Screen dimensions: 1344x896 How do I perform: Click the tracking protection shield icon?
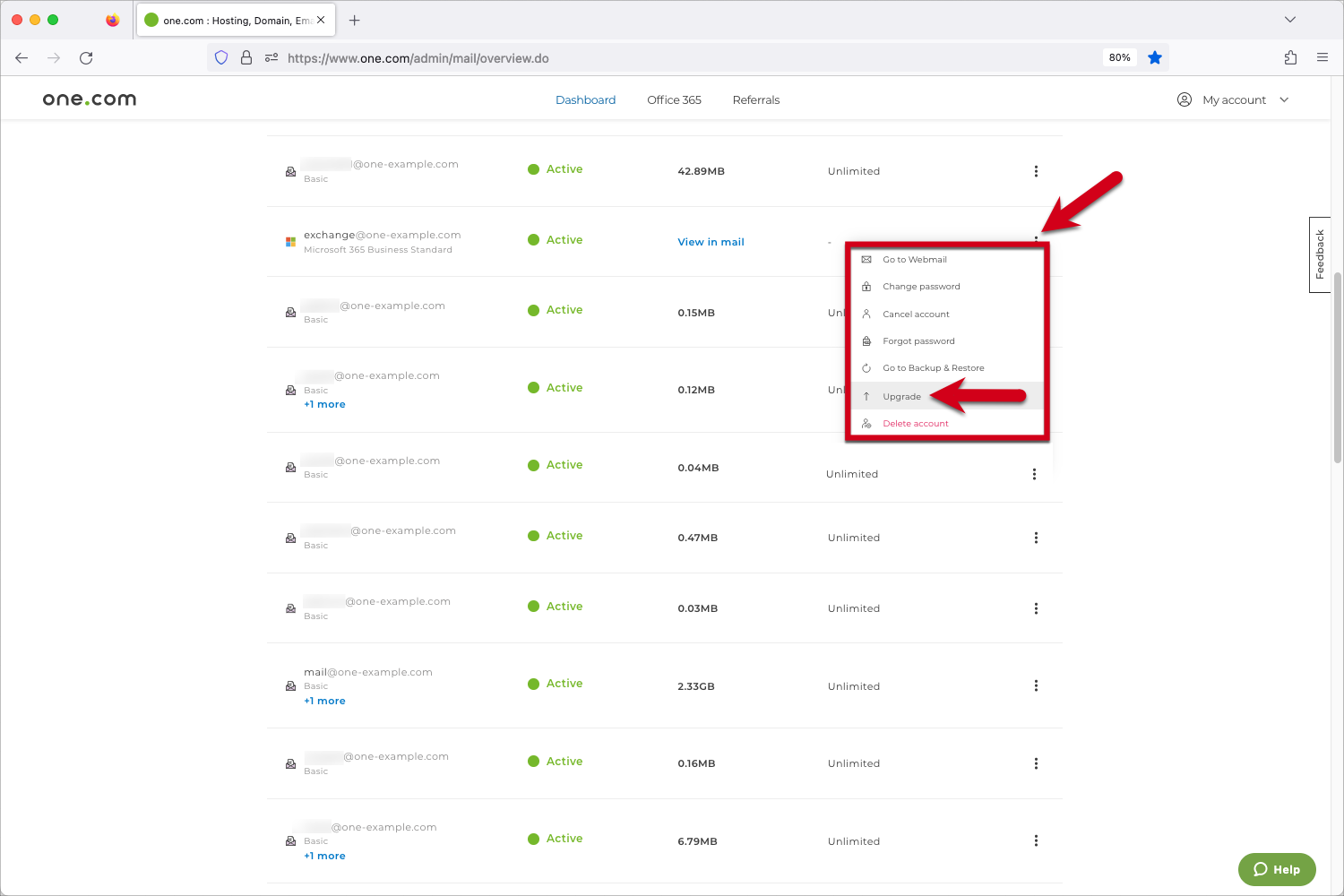(221, 58)
